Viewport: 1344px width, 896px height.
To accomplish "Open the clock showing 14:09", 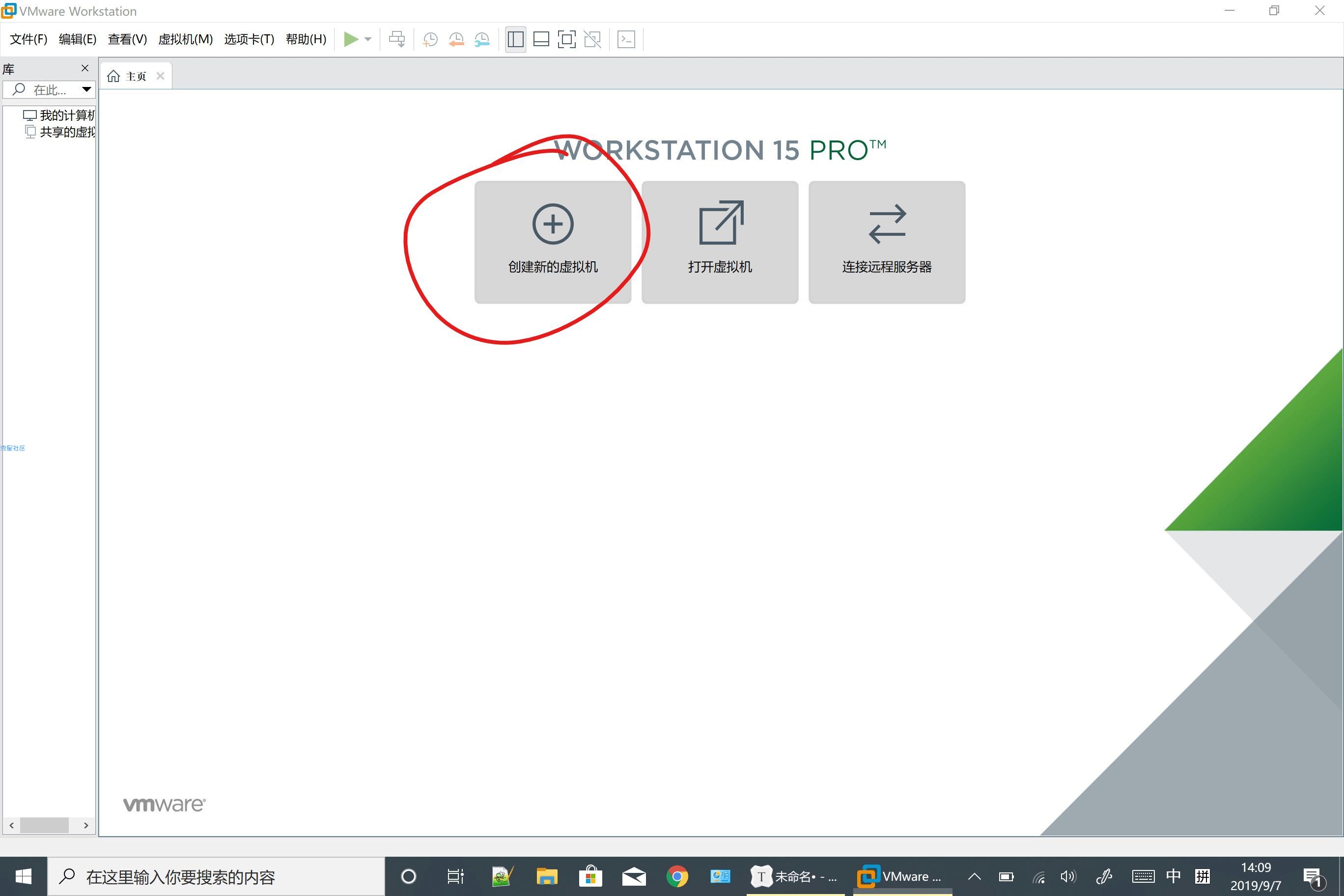I will 1256,876.
